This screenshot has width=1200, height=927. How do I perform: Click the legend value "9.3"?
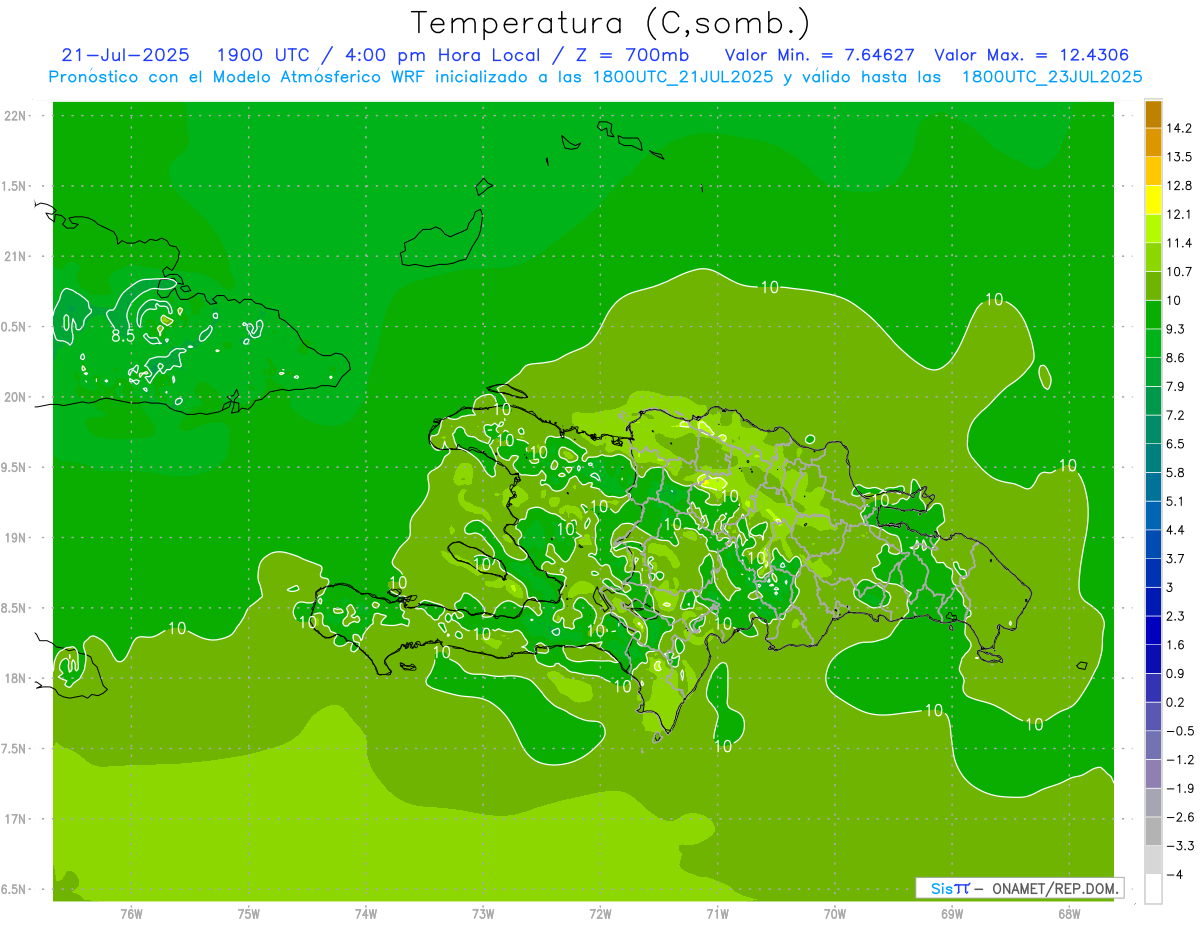(1177, 329)
